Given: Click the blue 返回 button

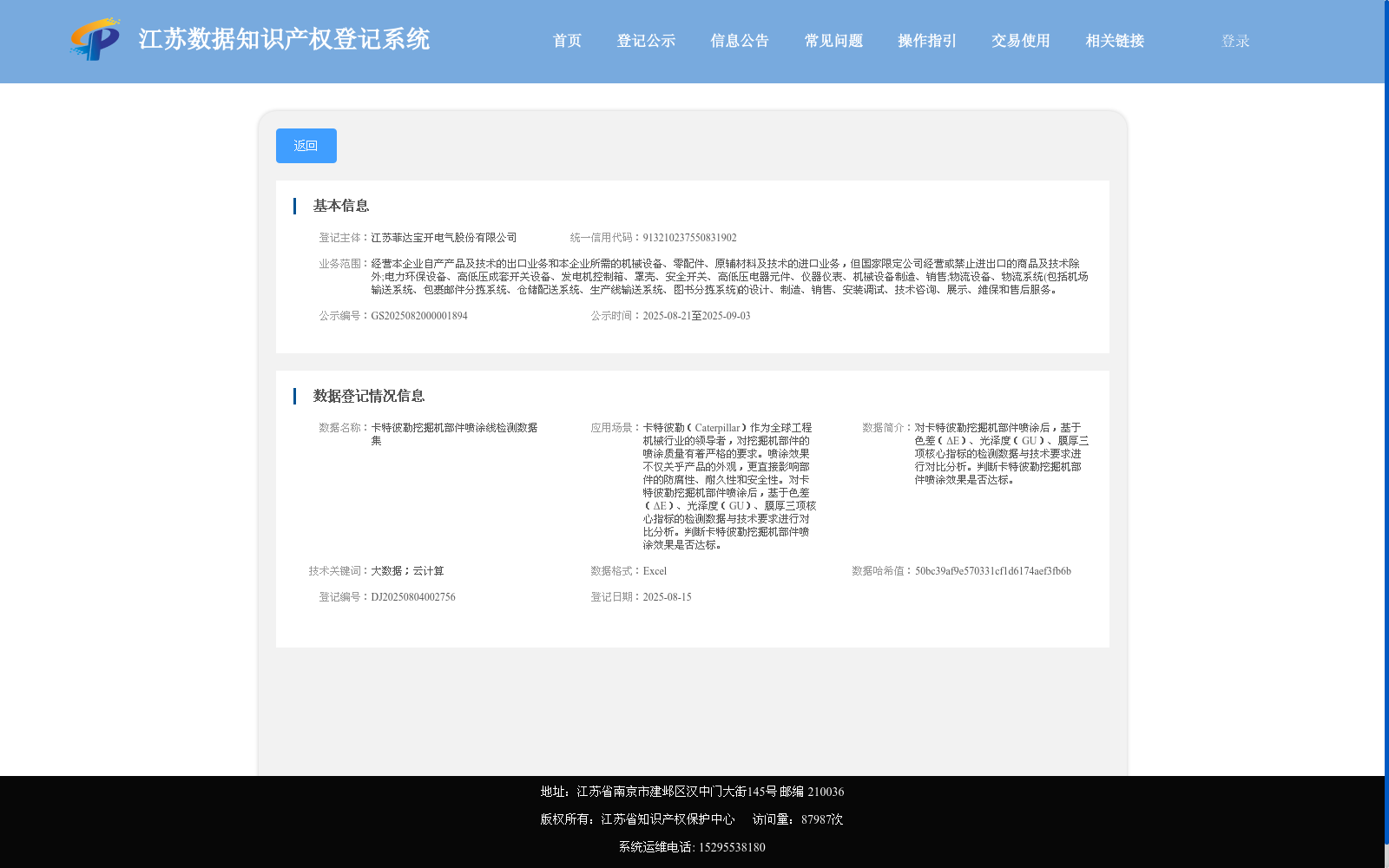Looking at the screenshot, I should 306,146.
